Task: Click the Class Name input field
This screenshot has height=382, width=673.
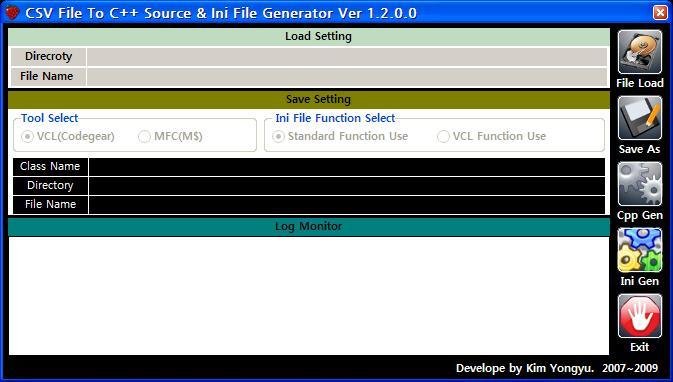Action: click(x=347, y=167)
